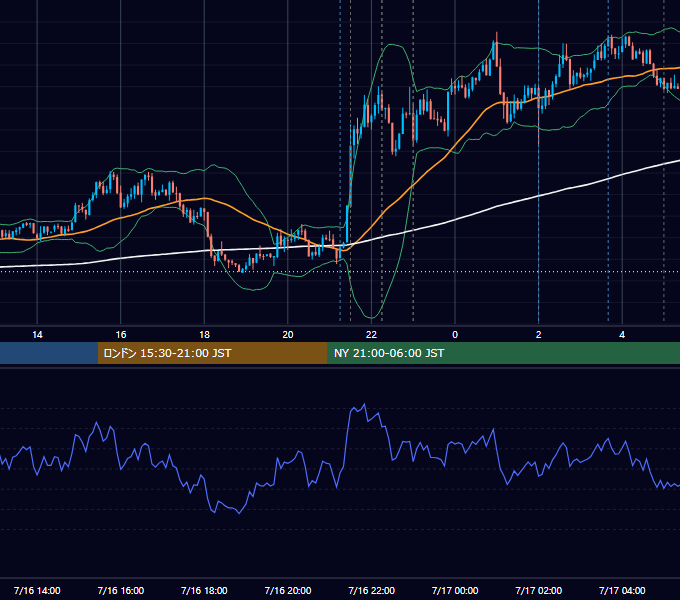
Task: Click hour label 4 on price chart axis
Action: pos(622,335)
